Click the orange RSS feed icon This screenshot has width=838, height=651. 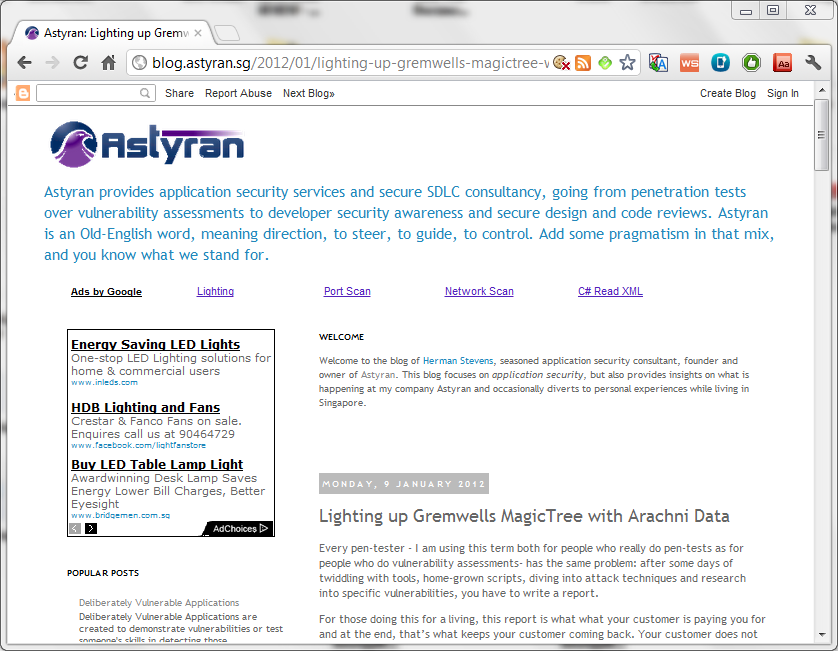coord(583,63)
